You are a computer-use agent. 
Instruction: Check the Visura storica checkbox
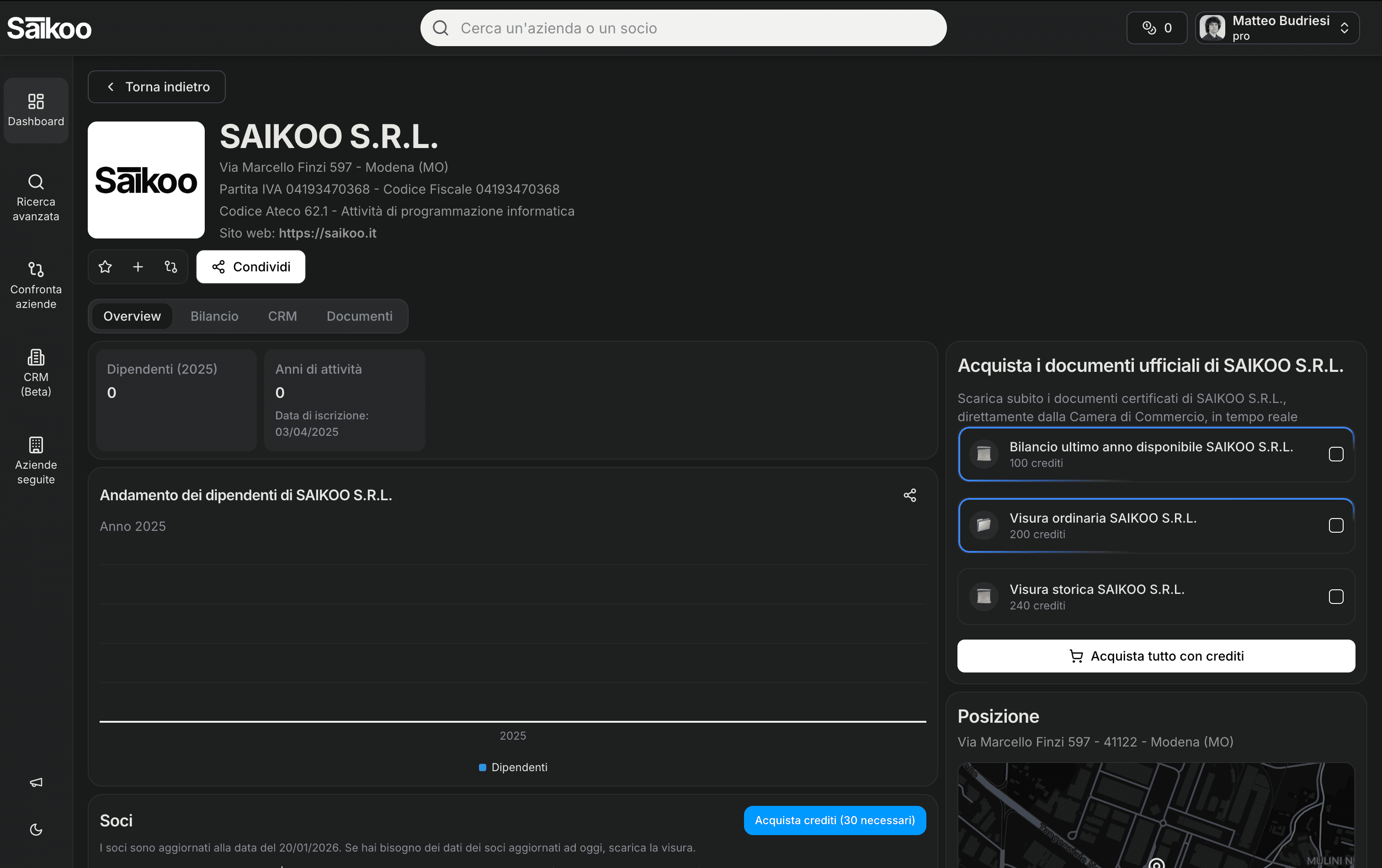pyautogui.click(x=1336, y=597)
